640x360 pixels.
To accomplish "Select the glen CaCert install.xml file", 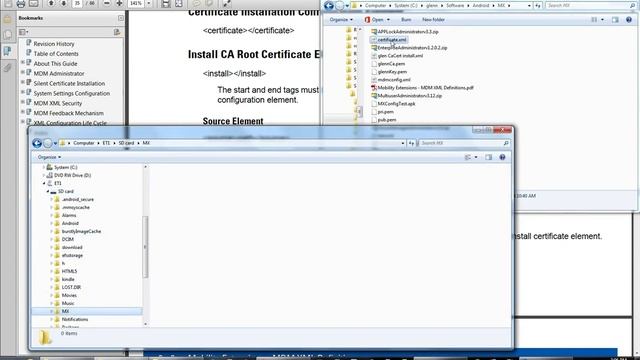I will pyautogui.click(x=397, y=56).
